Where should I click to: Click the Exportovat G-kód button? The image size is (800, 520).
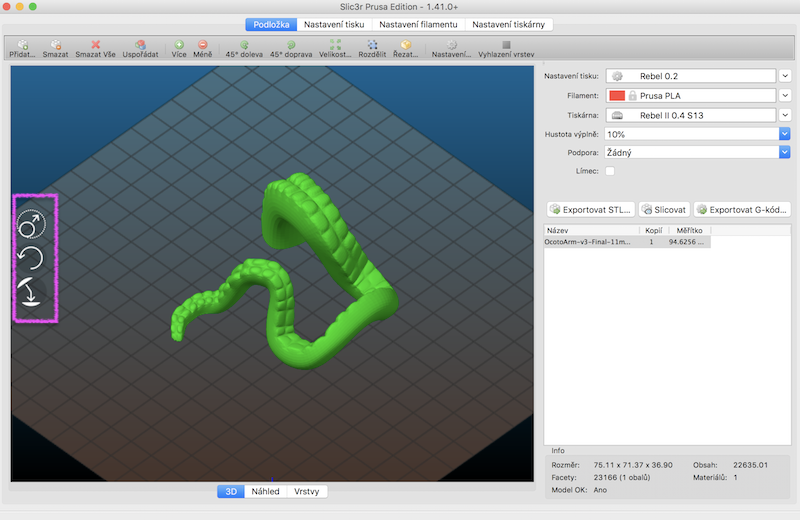pyautogui.click(x=743, y=209)
